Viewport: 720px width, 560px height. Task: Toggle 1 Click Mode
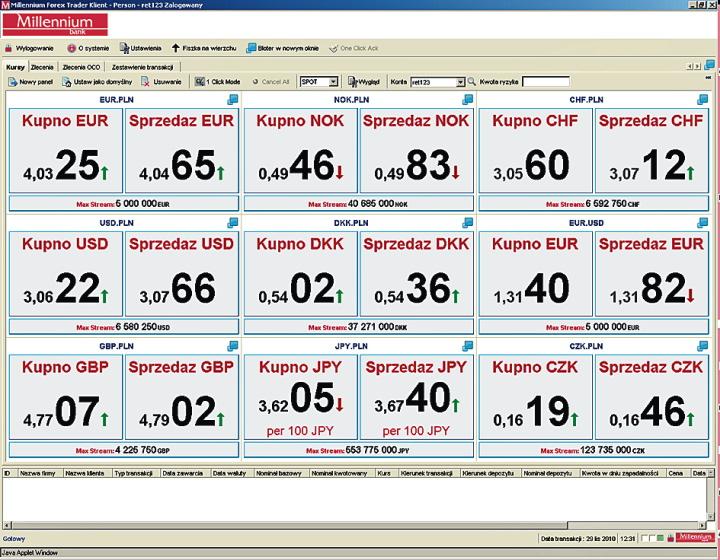[x=199, y=82]
